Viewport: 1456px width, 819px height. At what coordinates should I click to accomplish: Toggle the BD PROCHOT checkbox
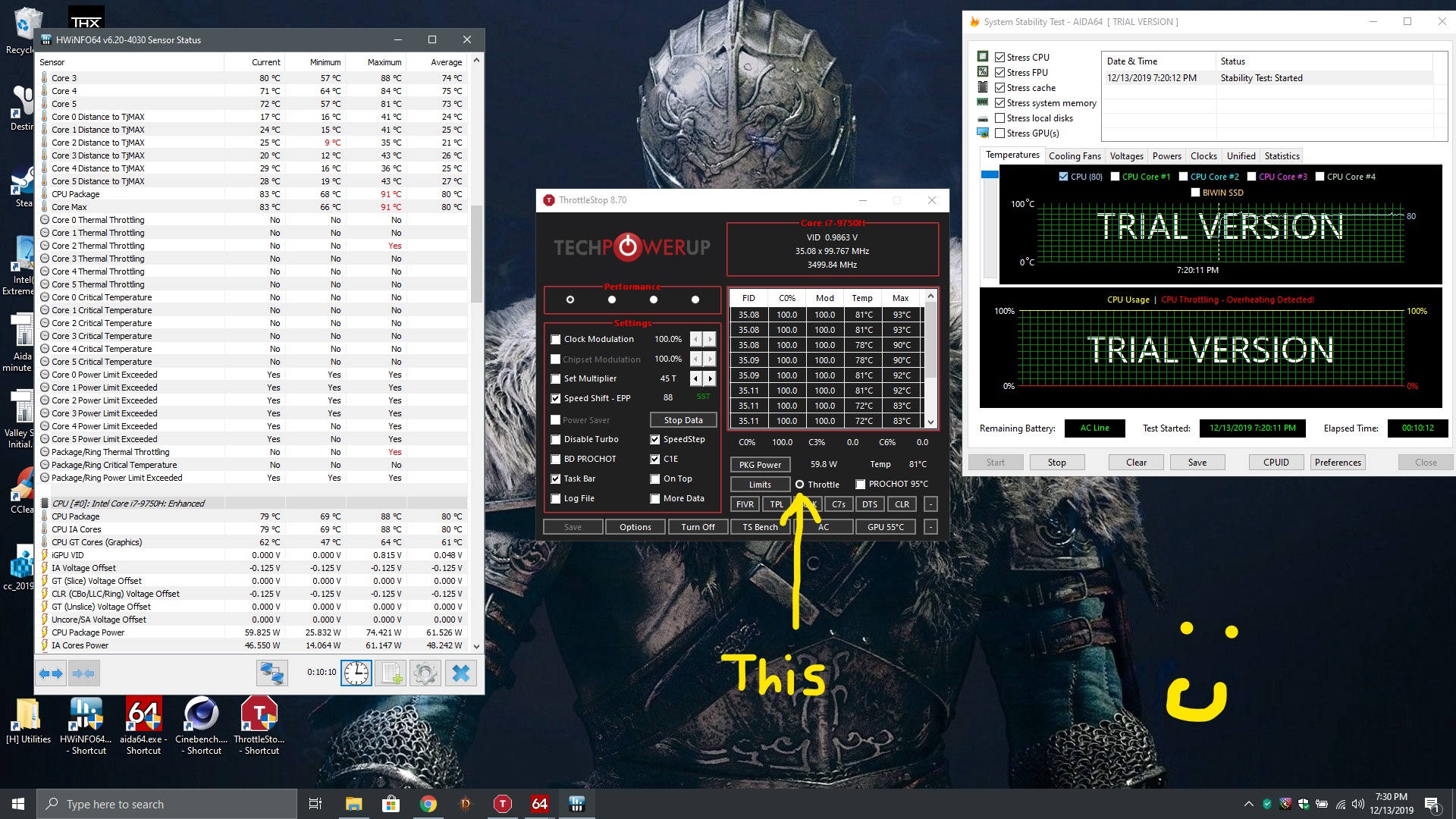point(556,459)
